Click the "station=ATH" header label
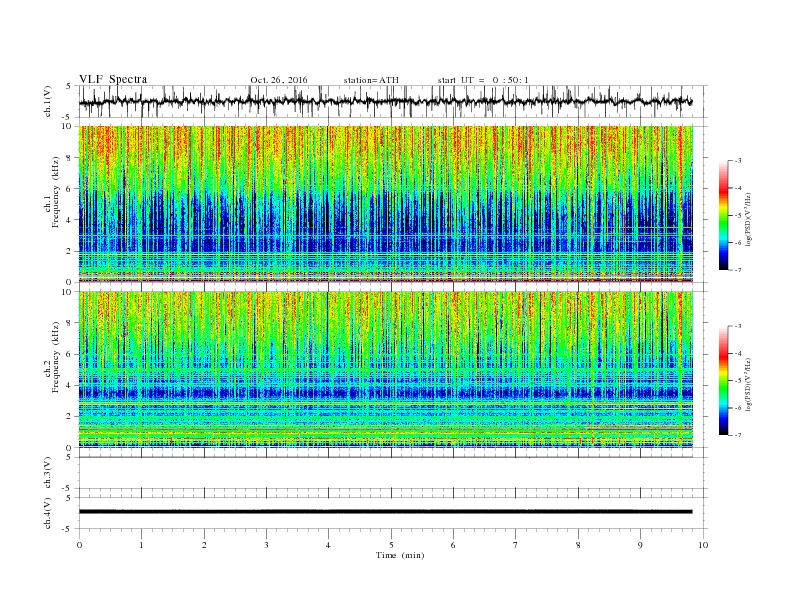792x612 pixels. (x=371, y=80)
